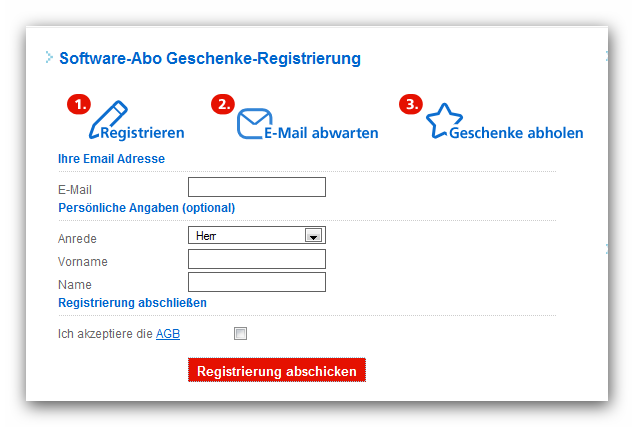Select the Geschenke abholen step label
This screenshot has height=427, width=634.
click(x=516, y=132)
